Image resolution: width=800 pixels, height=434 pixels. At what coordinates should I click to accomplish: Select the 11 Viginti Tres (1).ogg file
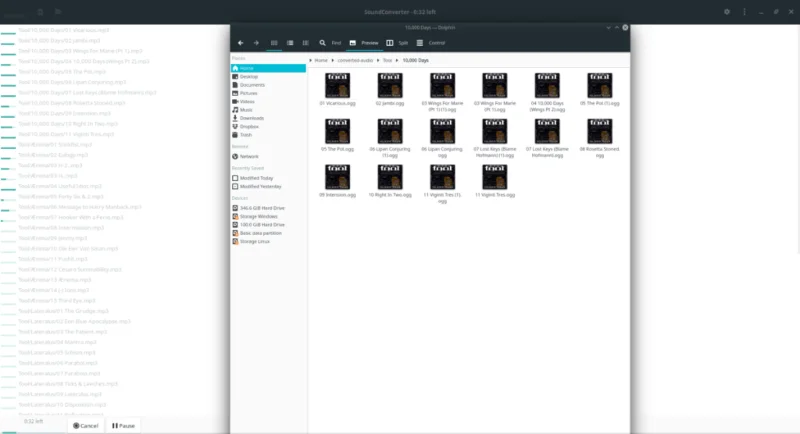(x=442, y=184)
